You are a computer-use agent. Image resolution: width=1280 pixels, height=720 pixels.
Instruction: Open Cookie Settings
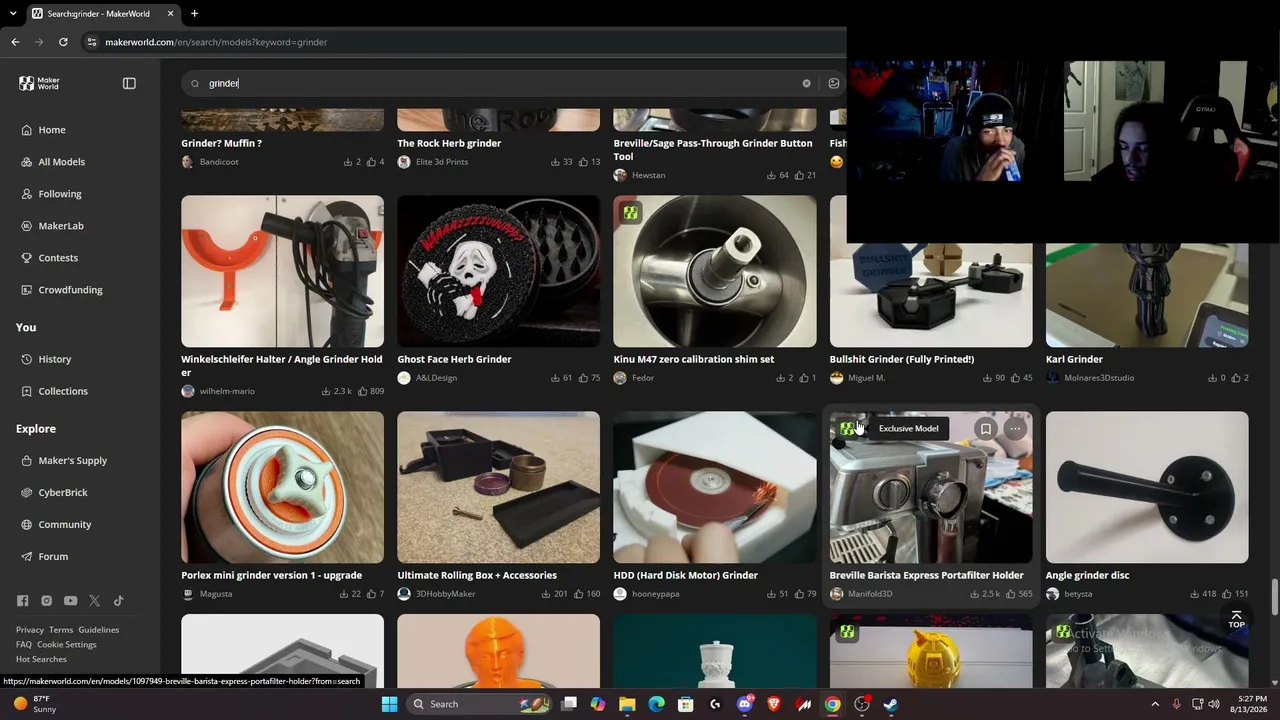(x=67, y=645)
